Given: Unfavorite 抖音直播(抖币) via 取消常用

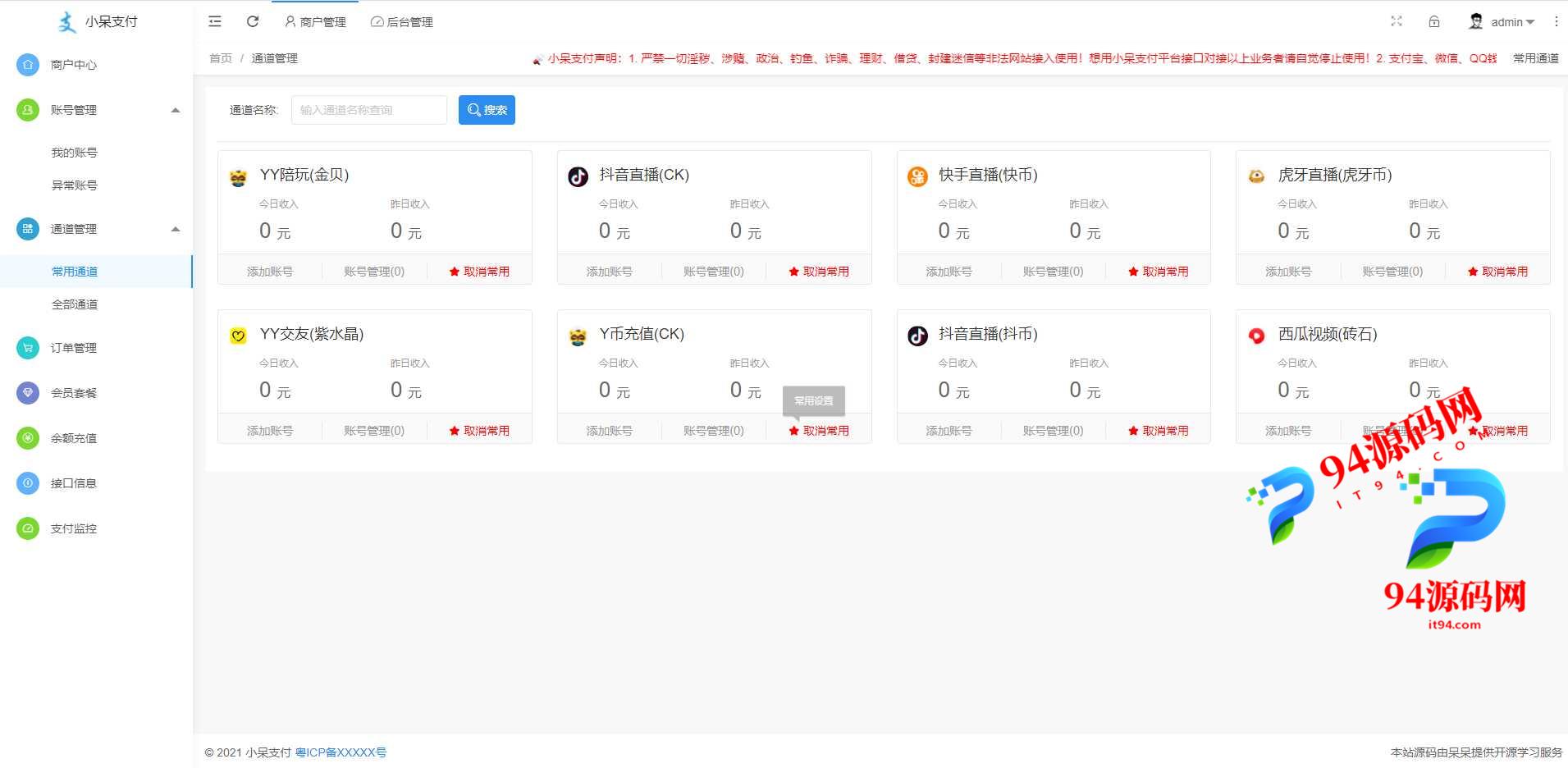Looking at the screenshot, I should click(1159, 431).
